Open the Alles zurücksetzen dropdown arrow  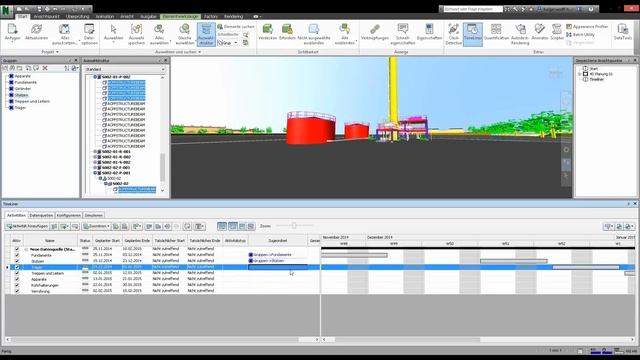[80, 41]
